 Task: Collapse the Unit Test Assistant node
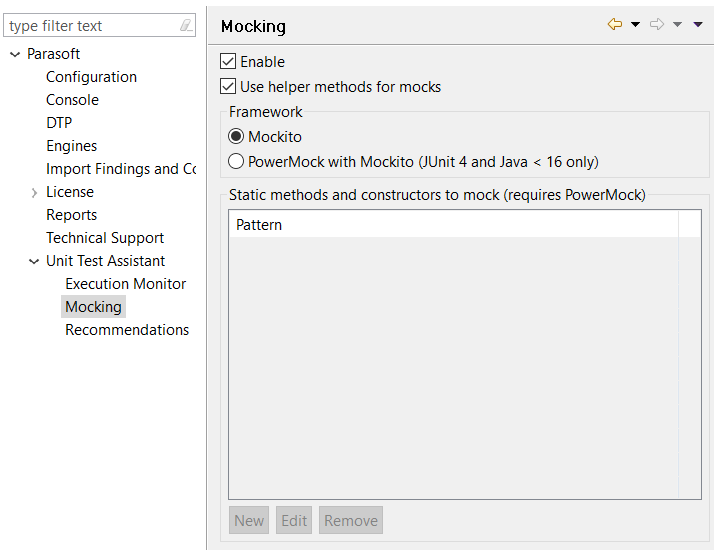[34, 262]
